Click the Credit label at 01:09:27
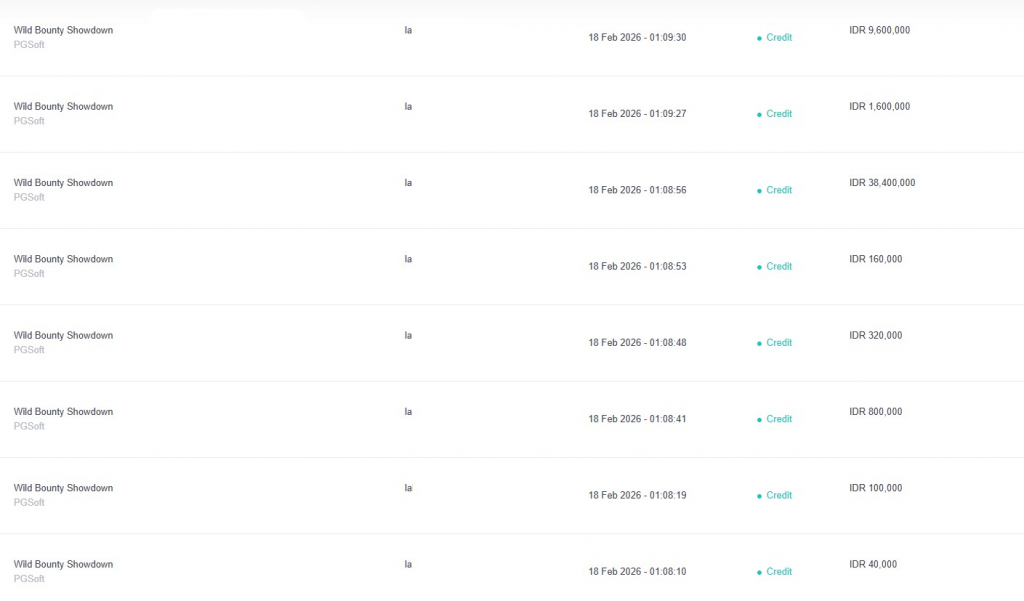Screen dimensions: 1024x601 [779, 114]
